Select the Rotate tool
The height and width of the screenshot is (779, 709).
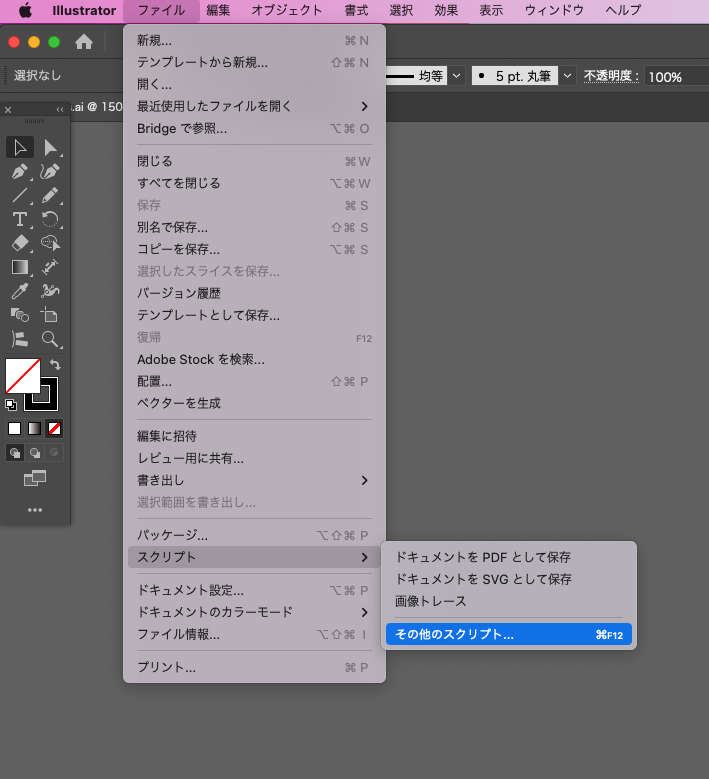coord(50,219)
